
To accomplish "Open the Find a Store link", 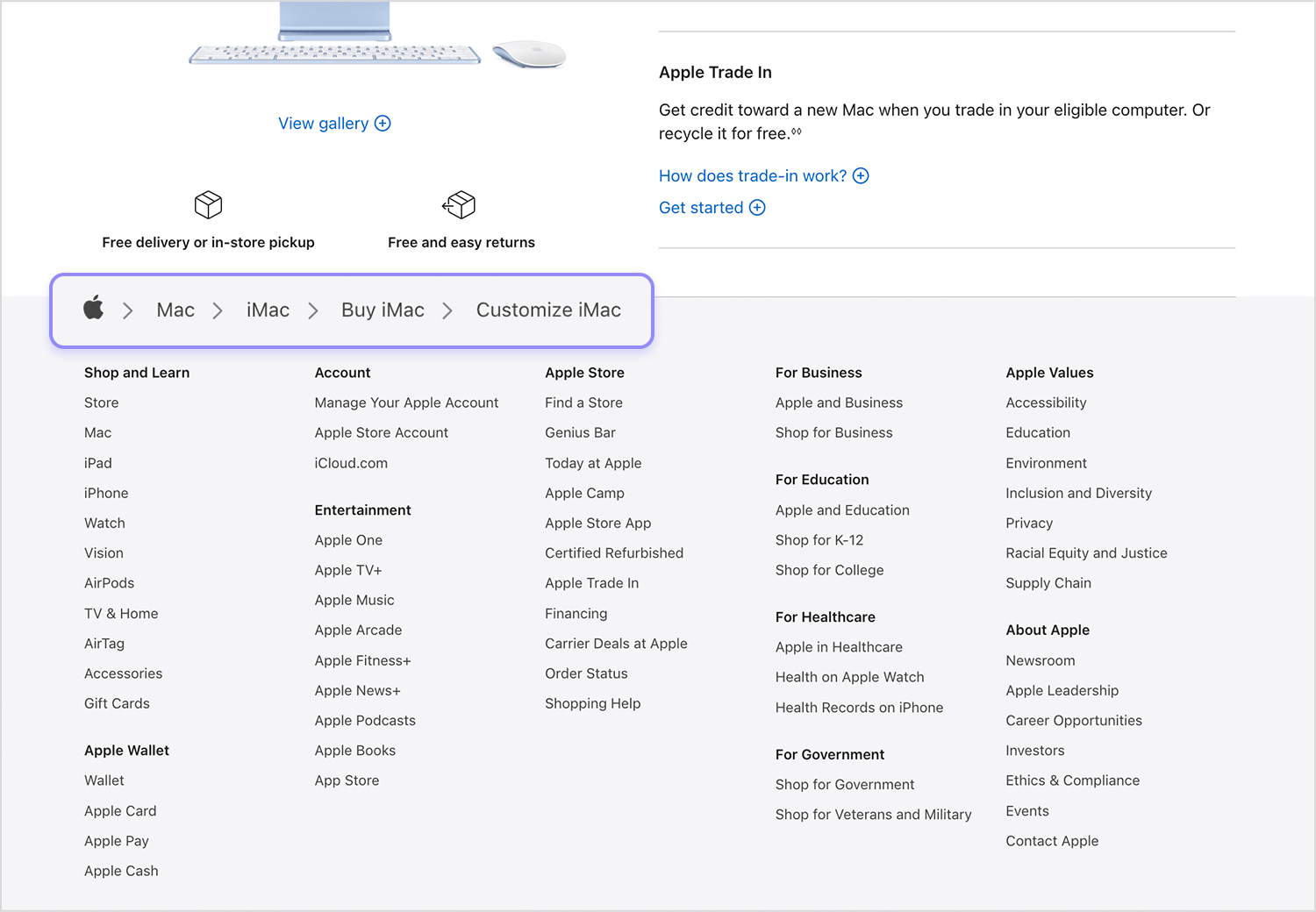I will 583,403.
